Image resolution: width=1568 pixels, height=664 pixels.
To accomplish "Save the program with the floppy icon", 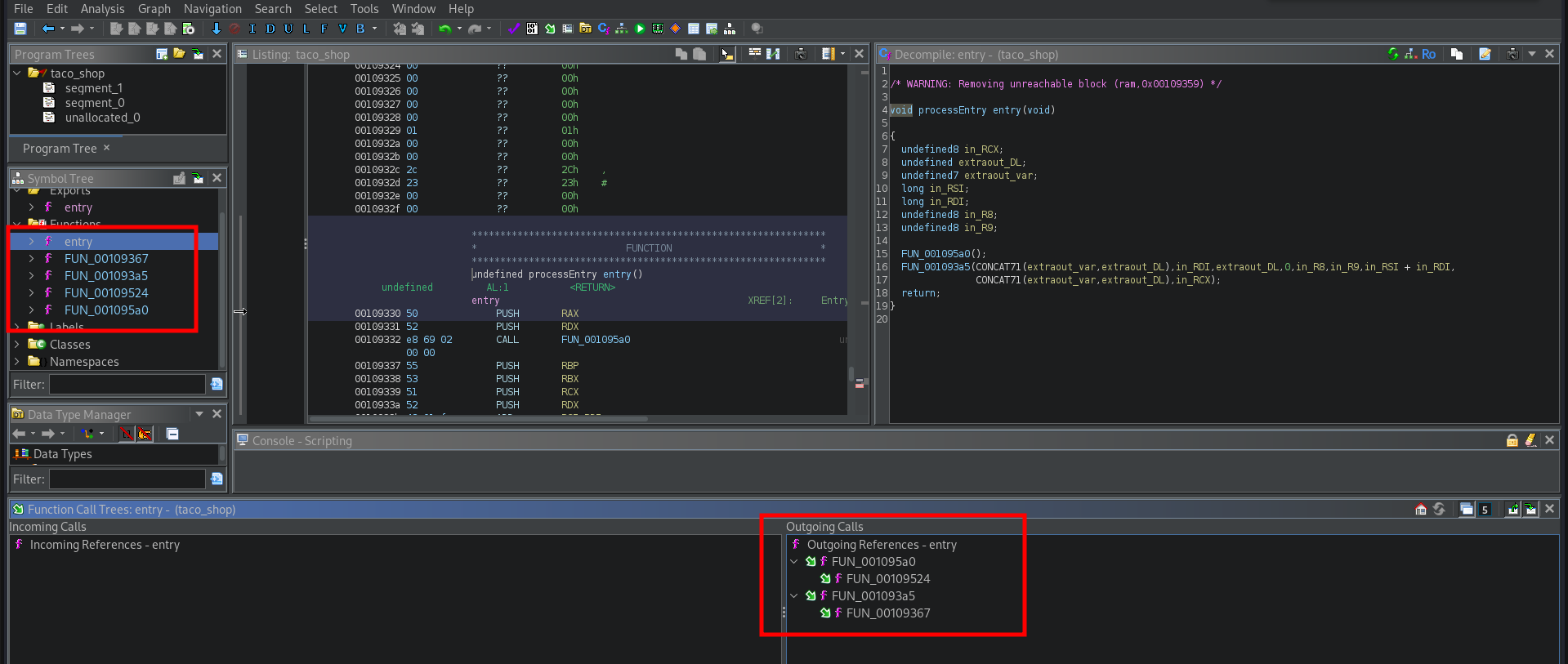I will click(20, 29).
